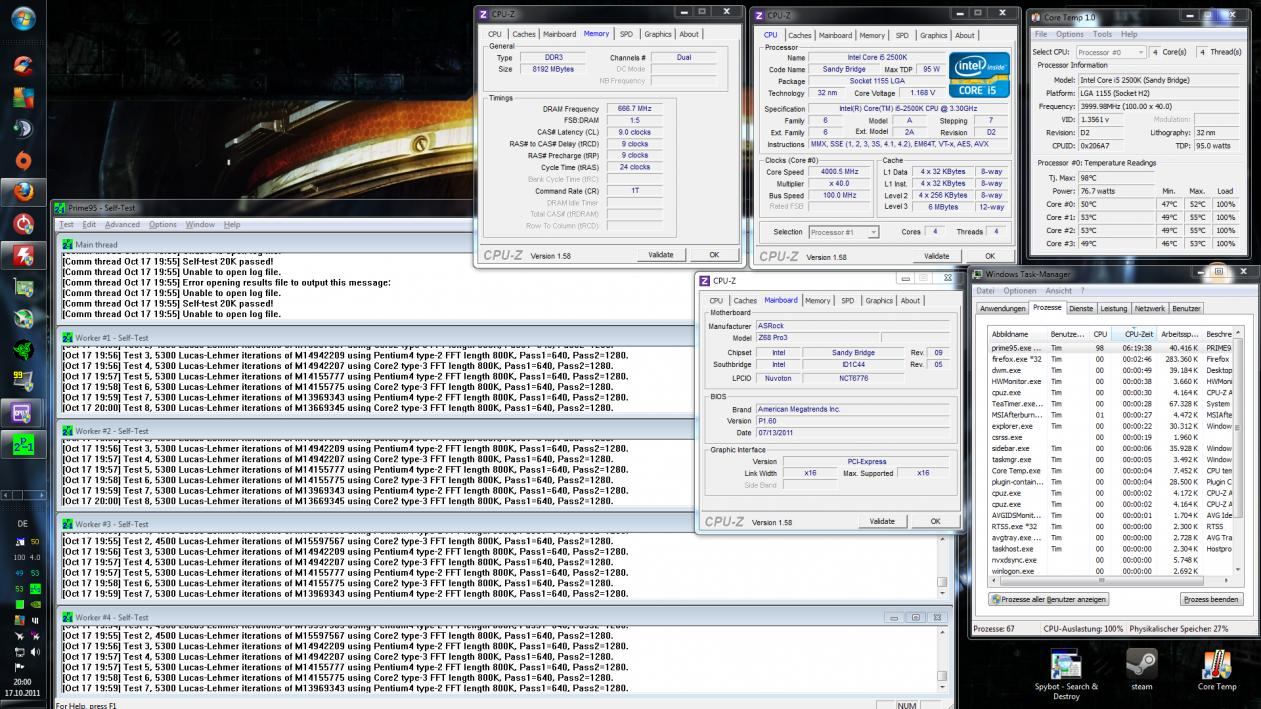Click the Task-Manager horizontal scrollbar

coord(1110,580)
